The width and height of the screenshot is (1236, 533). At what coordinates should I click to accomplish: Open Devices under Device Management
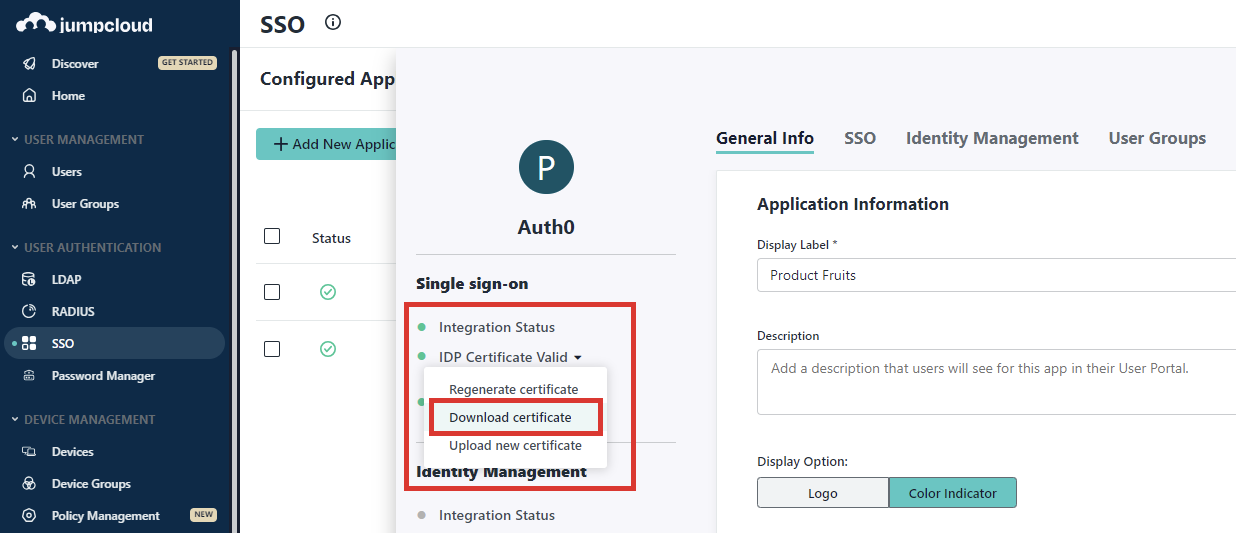[73, 452]
